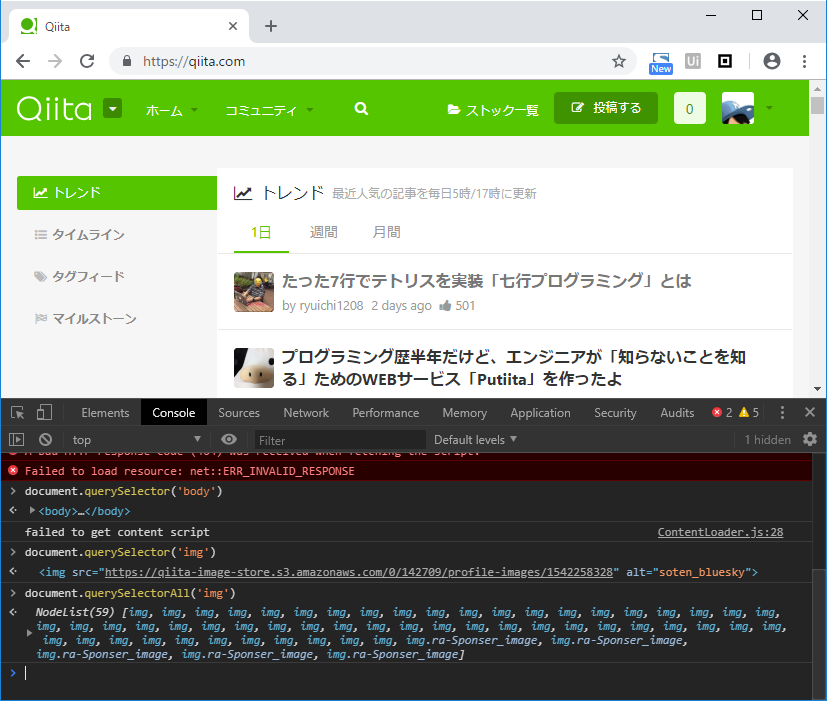Screen dimensions: 827x701
Task: Click the red error count indicator
Action: pos(722,412)
